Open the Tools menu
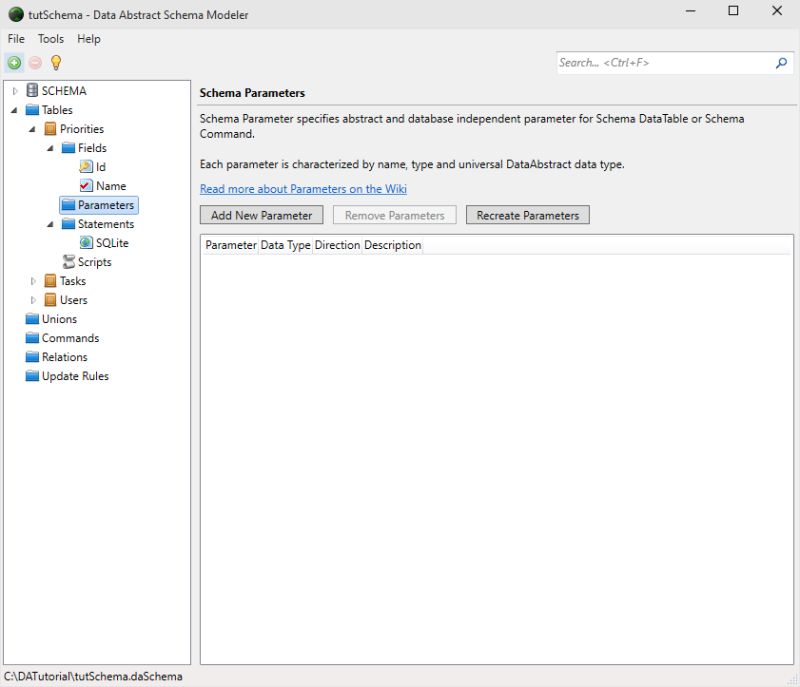Screen dimensions: 800x687 pyautogui.click(x=51, y=39)
